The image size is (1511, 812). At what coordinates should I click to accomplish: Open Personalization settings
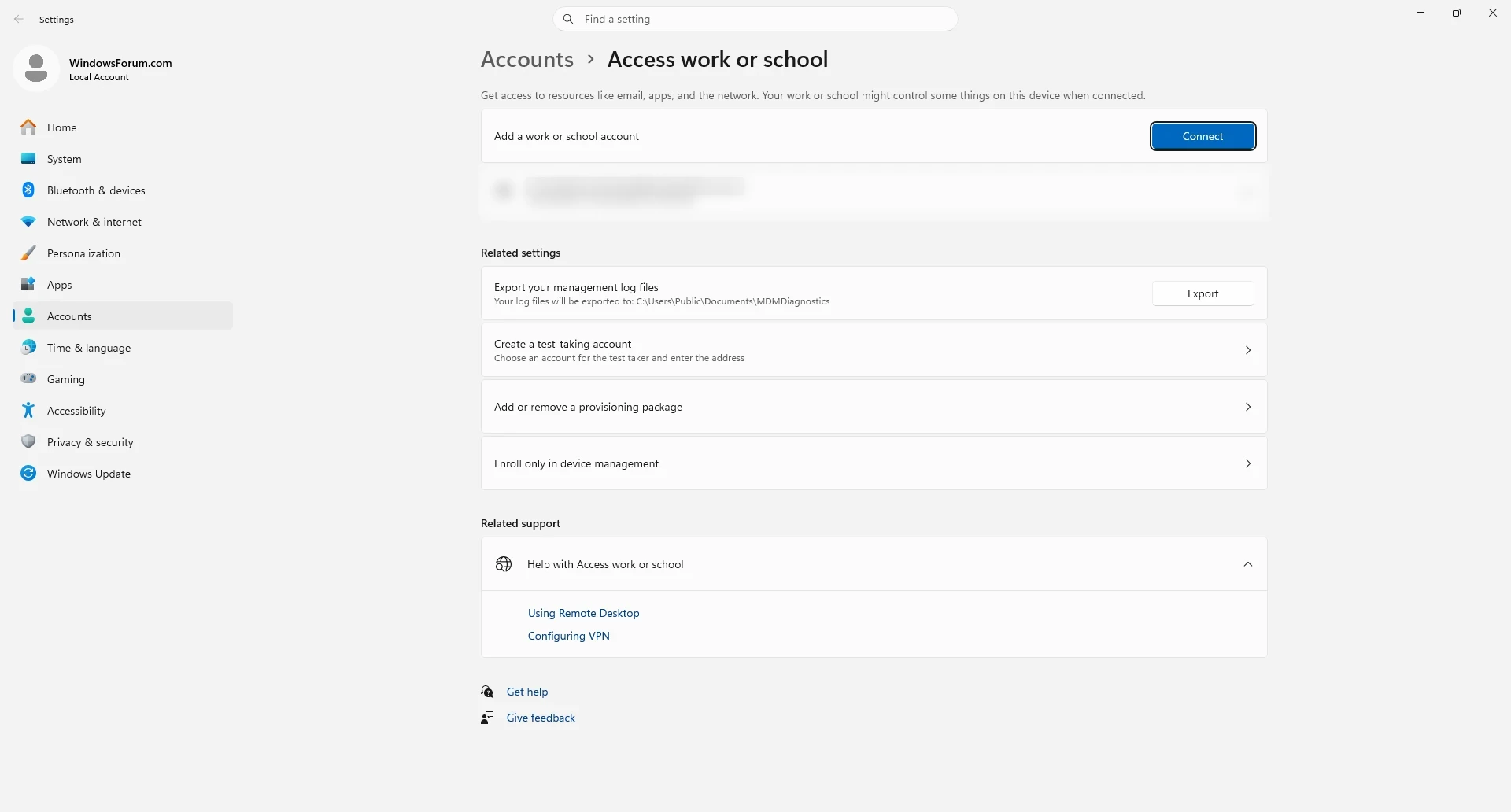click(123, 253)
